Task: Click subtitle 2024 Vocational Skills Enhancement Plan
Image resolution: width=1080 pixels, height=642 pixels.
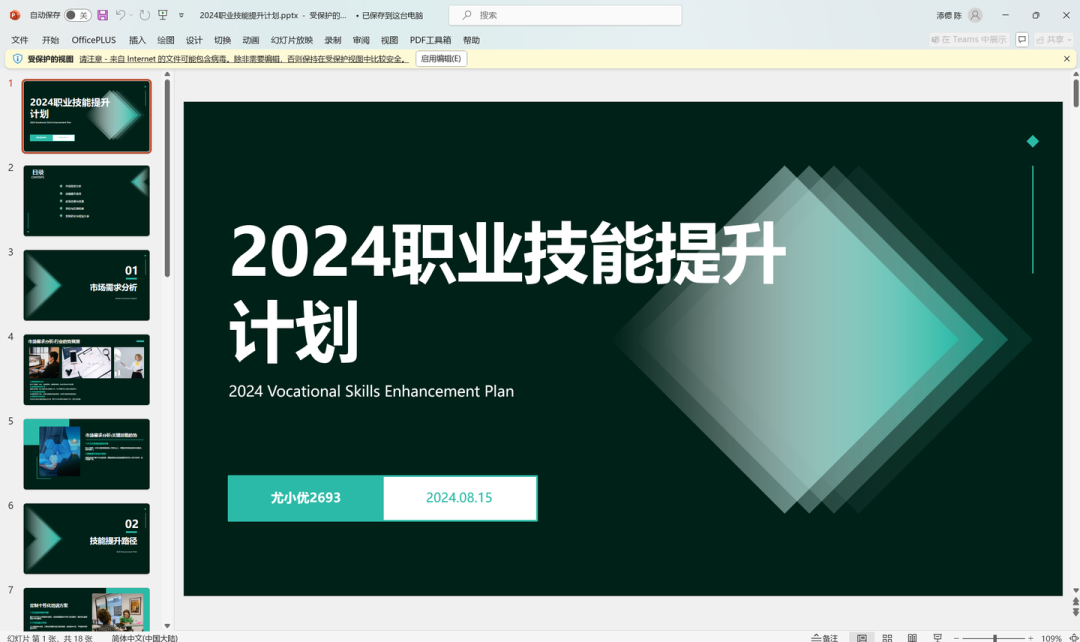Action: tap(371, 391)
